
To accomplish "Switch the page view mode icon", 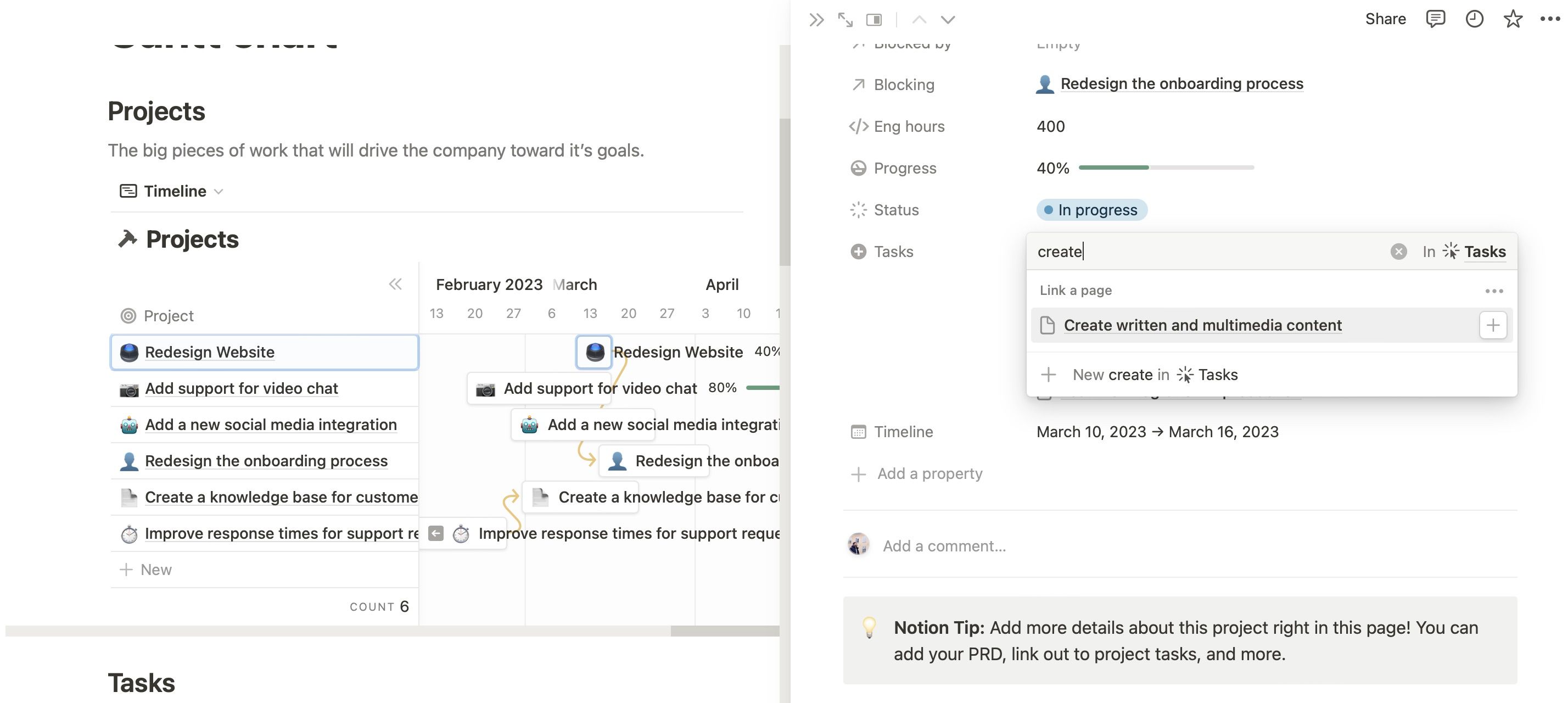I will [x=874, y=19].
